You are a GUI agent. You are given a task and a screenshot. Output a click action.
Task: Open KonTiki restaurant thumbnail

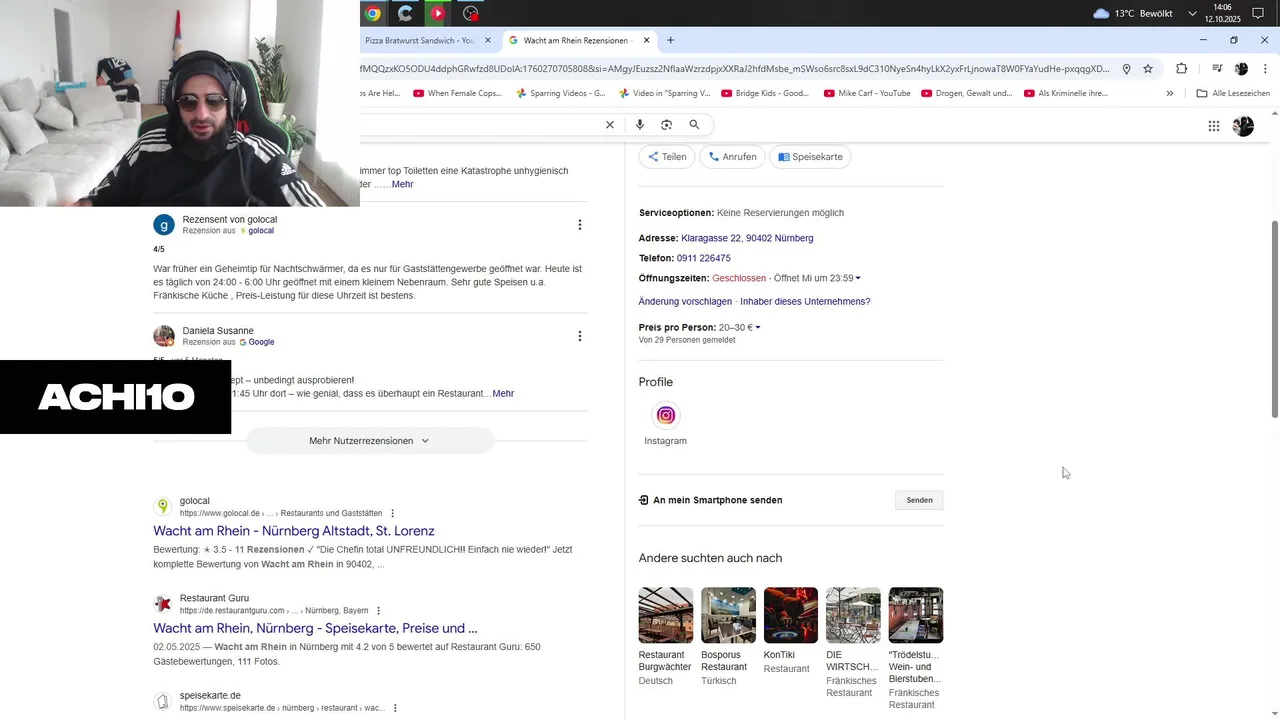[791, 615]
